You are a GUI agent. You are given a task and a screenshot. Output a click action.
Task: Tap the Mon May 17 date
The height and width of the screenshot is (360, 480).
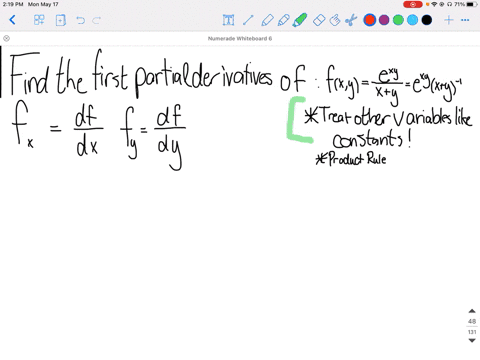pos(43,4)
